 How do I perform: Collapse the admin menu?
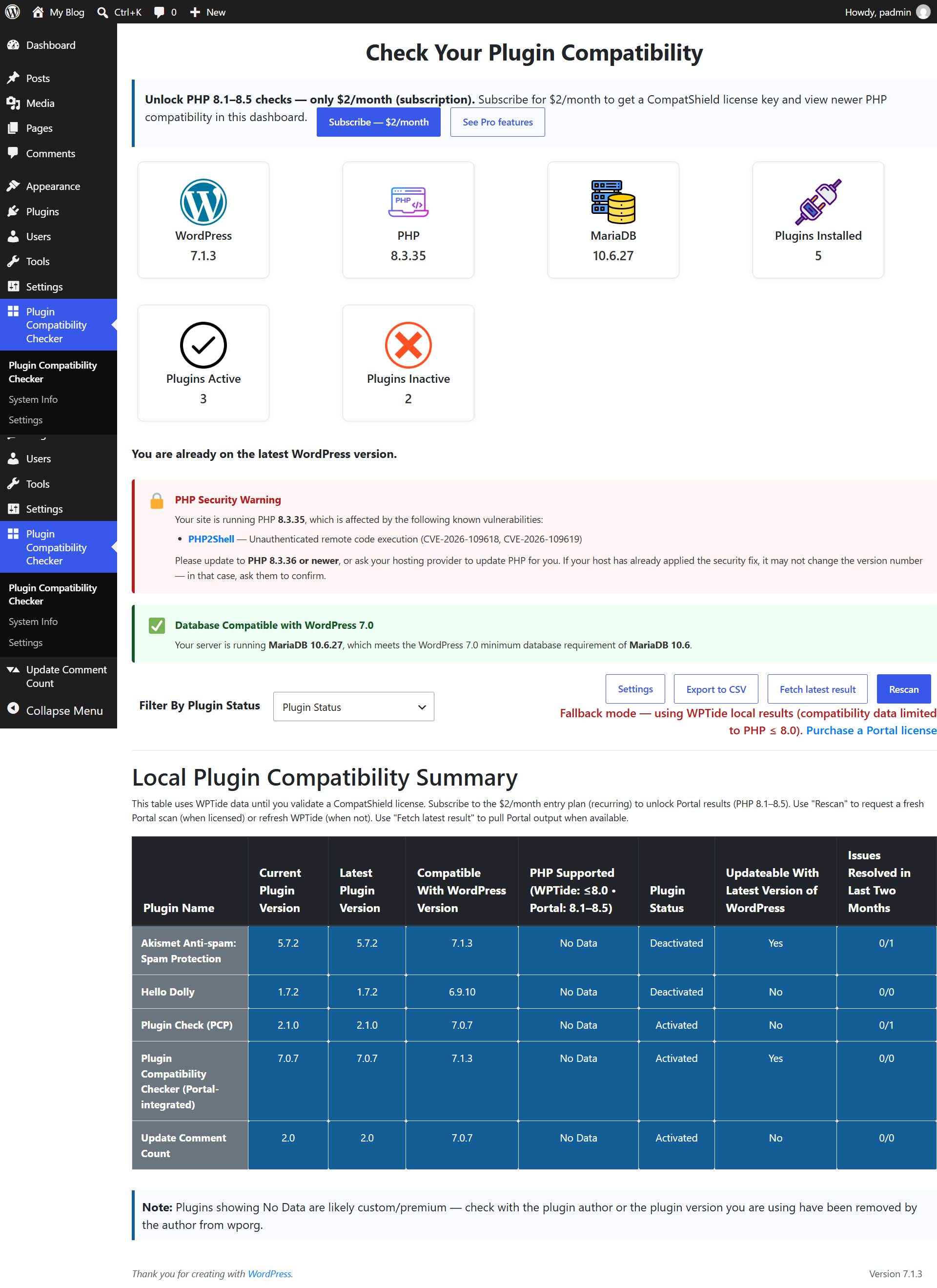(x=59, y=710)
